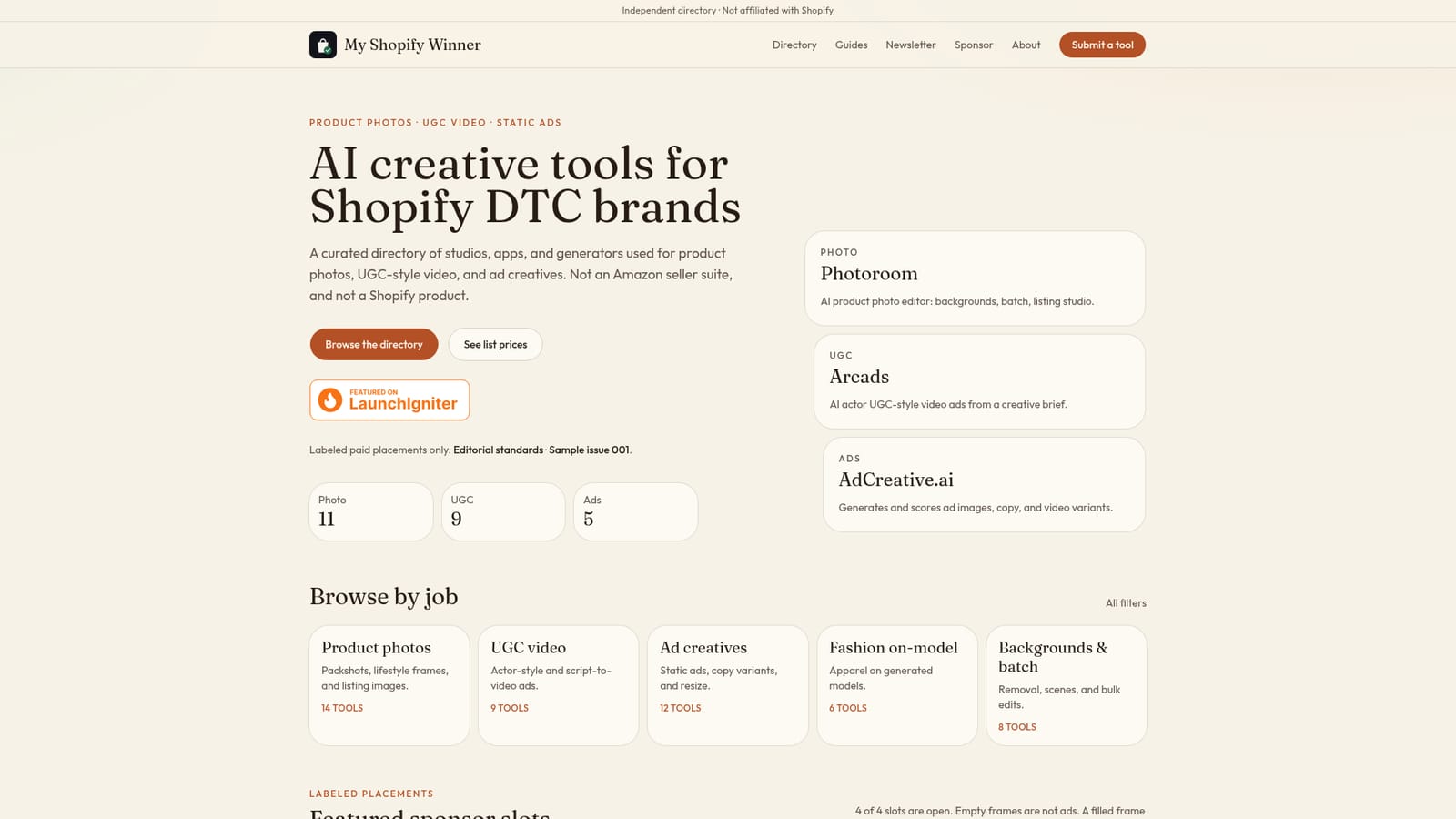The width and height of the screenshot is (1456, 819).
Task: Open the UGC video job card
Action: point(559,685)
